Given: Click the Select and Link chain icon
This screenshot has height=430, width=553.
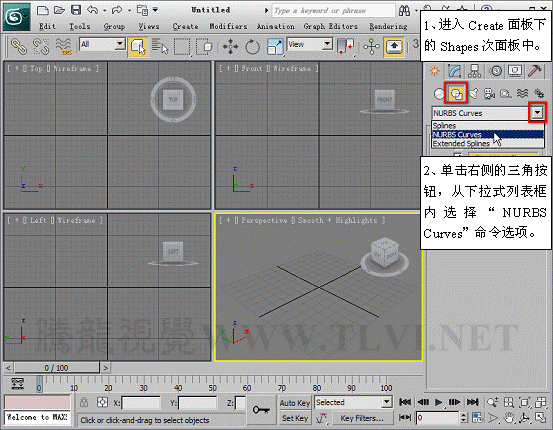Looking at the screenshot, I should [x=19, y=47].
